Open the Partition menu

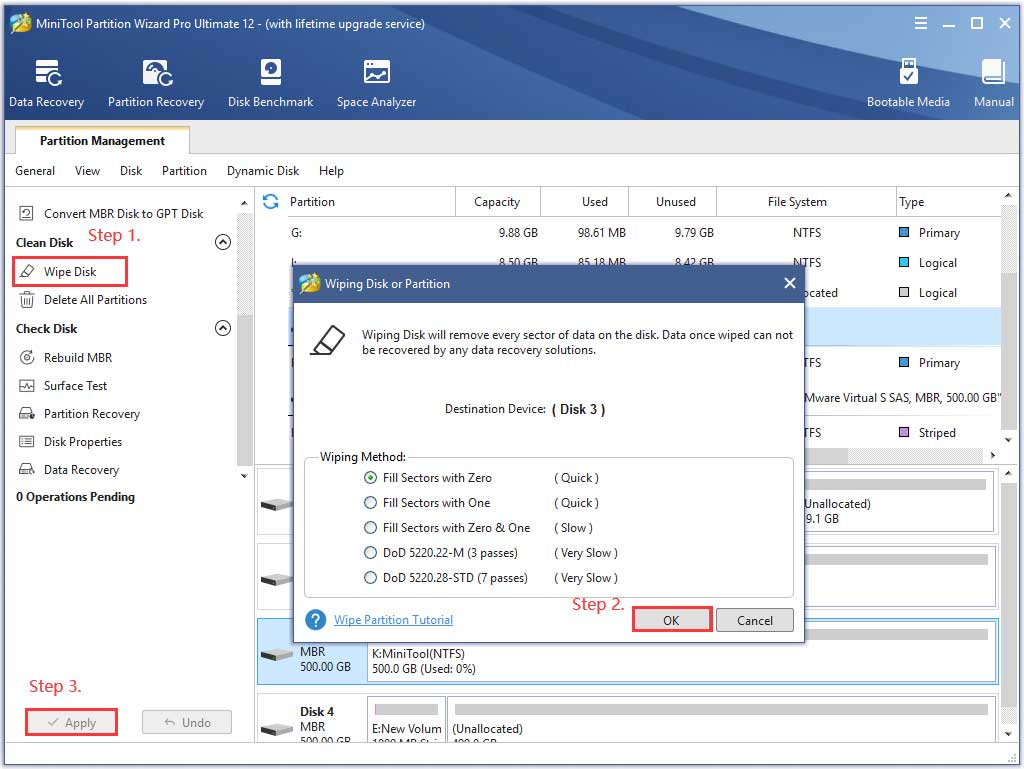pyautogui.click(x=184, y=170)
